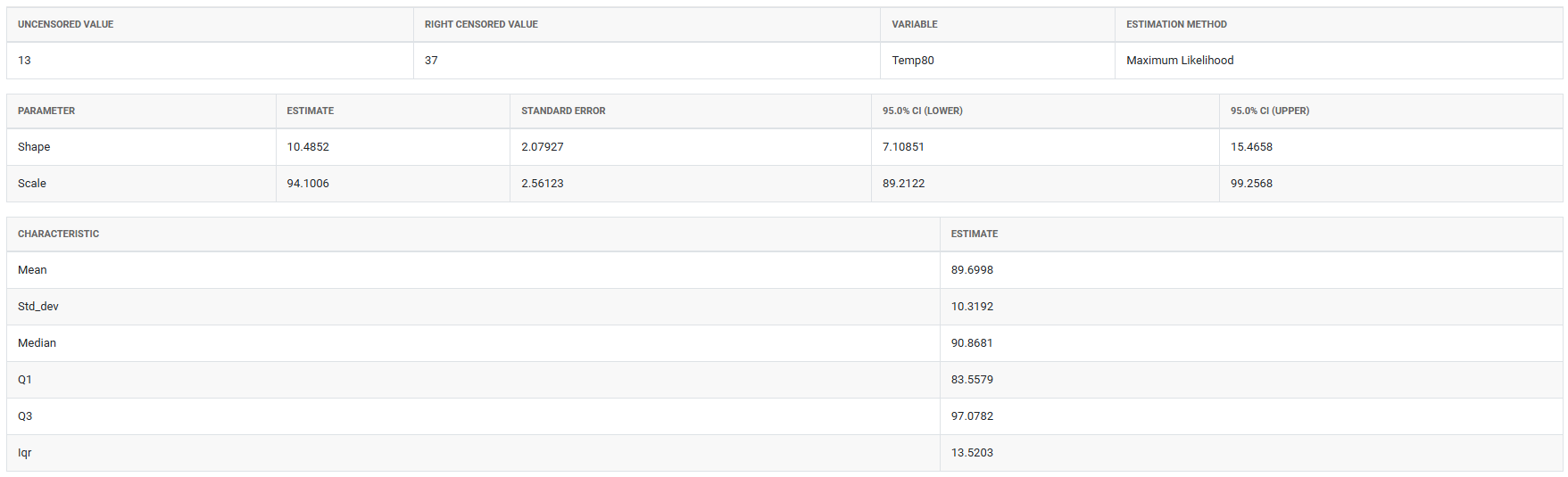Click the Scale standard error 2.56123
This screenshot has width=1568, height=477.
pyautogui.click(x=543, y=184)
